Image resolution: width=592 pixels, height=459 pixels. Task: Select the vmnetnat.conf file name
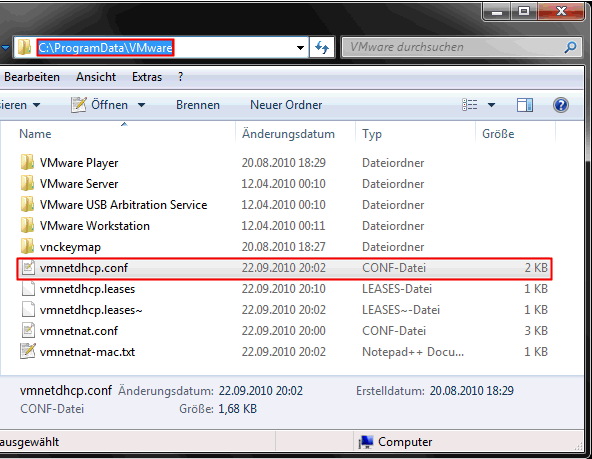[x=79, y=331]
